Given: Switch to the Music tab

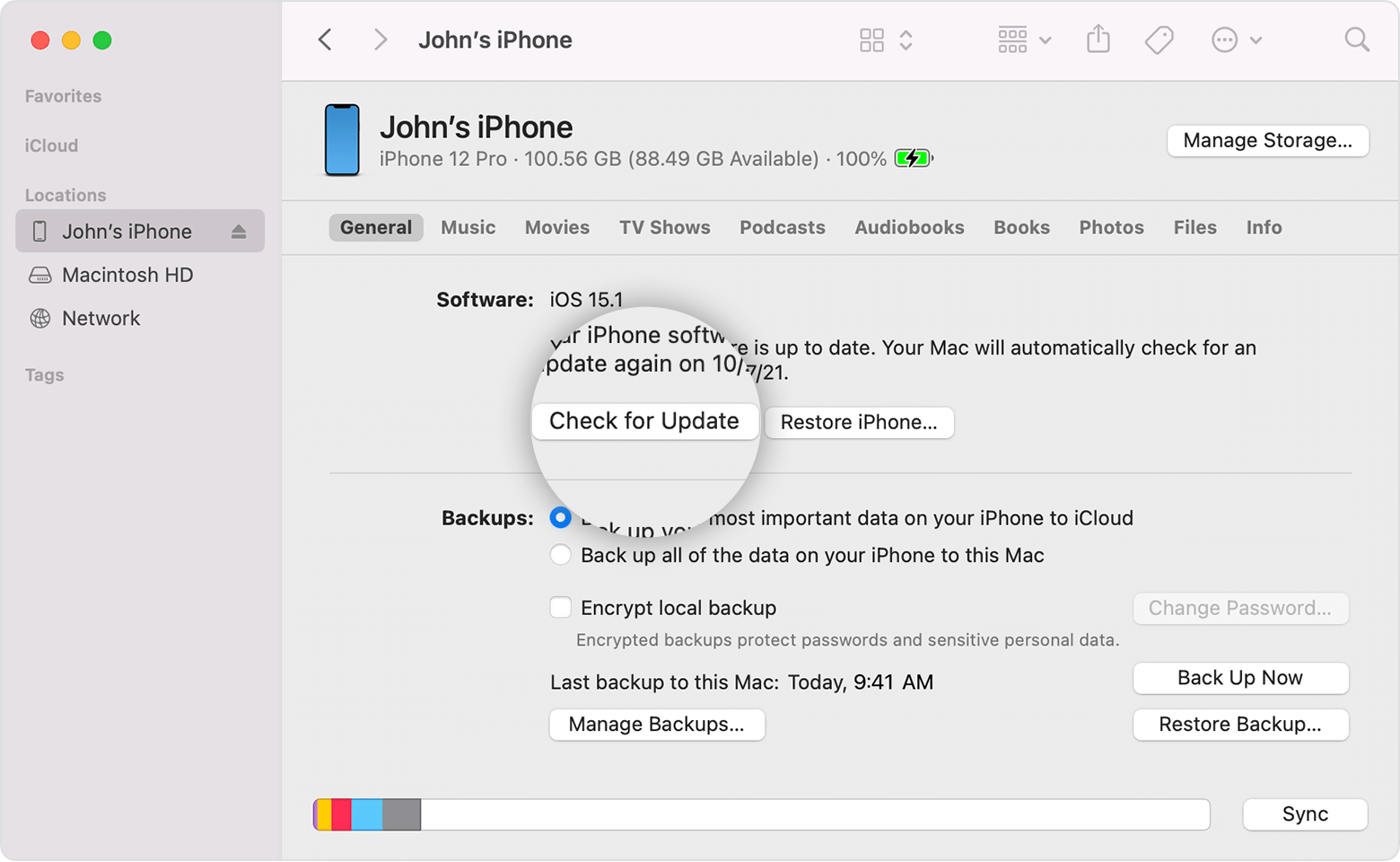Looking at the screenshot, I should [x=468, y=228].
